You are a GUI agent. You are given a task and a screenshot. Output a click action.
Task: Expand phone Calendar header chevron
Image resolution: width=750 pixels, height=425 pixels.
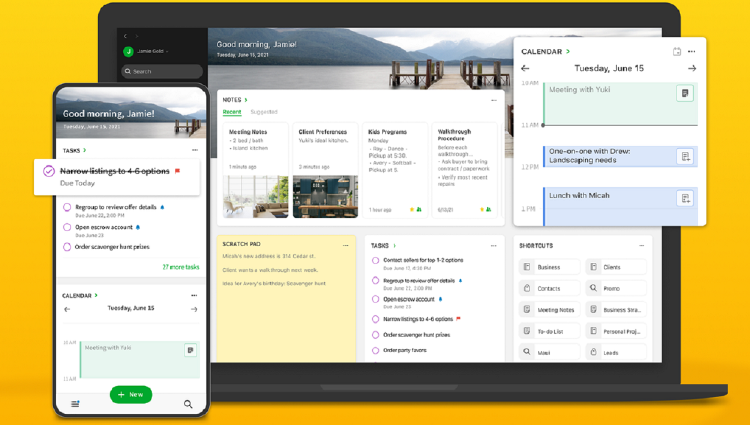pos(96,295)
